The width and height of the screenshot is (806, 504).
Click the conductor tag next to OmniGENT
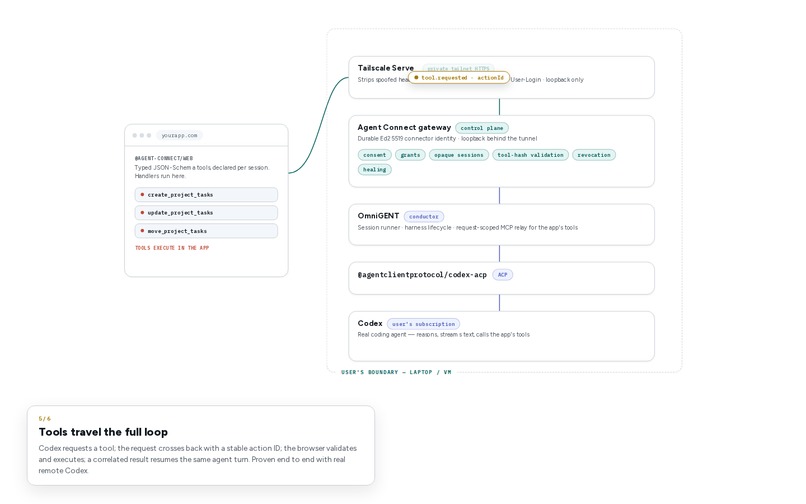click(x=424, y=217)
